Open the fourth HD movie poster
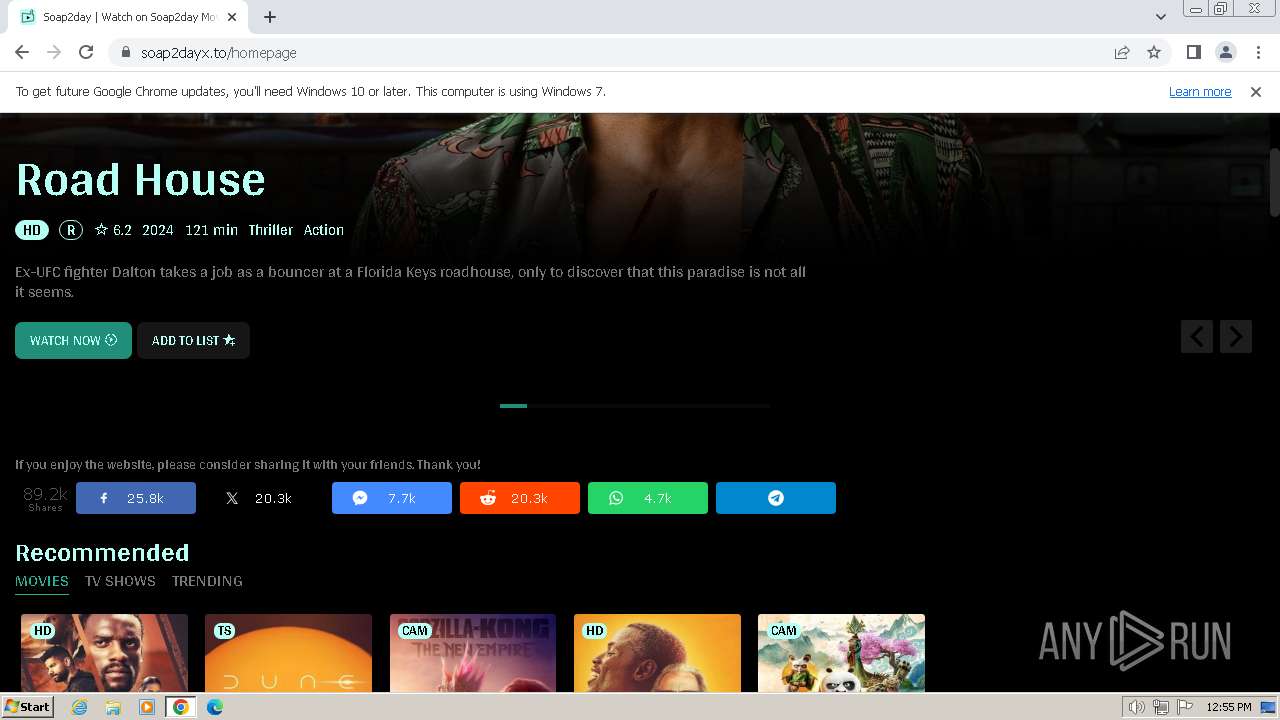The height and width of the screenshot is (720, 1280). click(x=657, y=653)
